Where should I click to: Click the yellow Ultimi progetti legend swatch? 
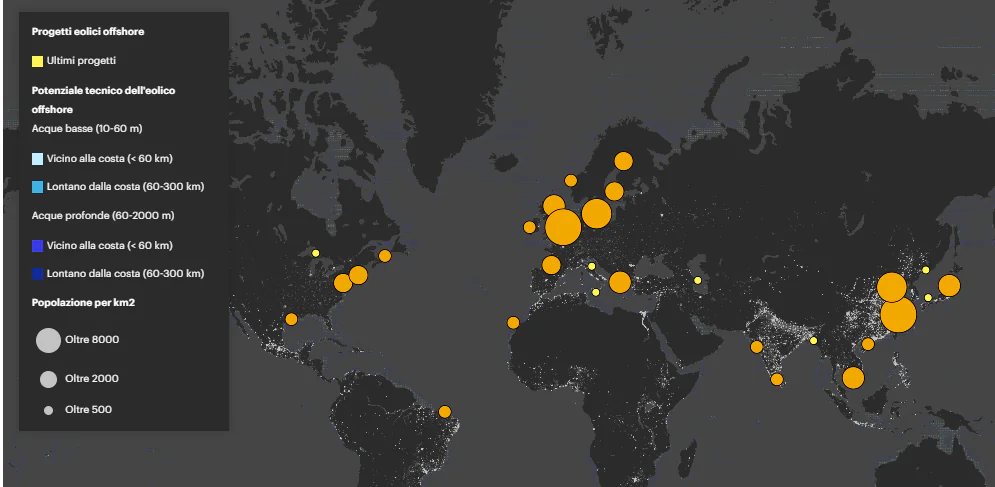pos(37,61)
